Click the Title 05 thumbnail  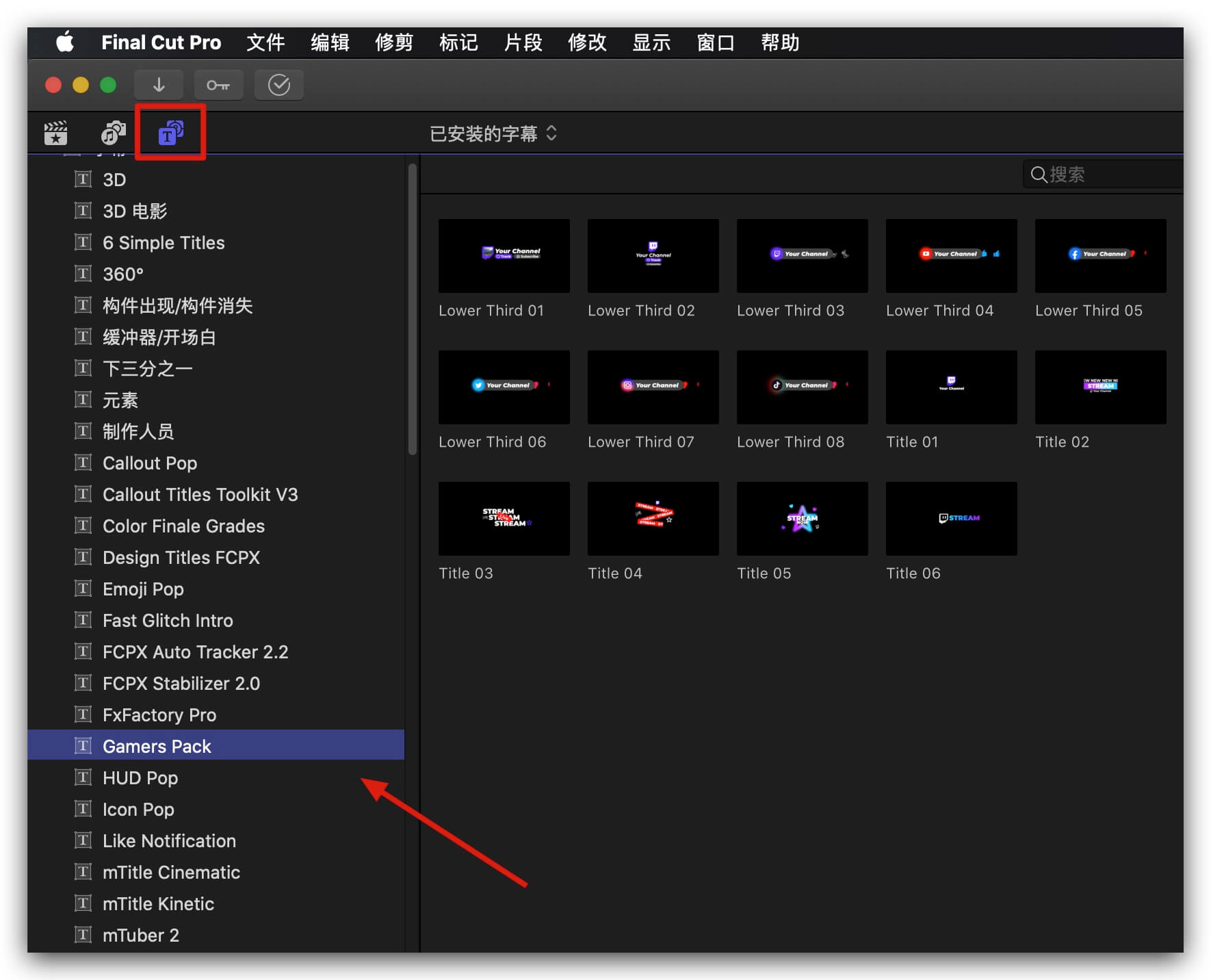click(803, 519)
